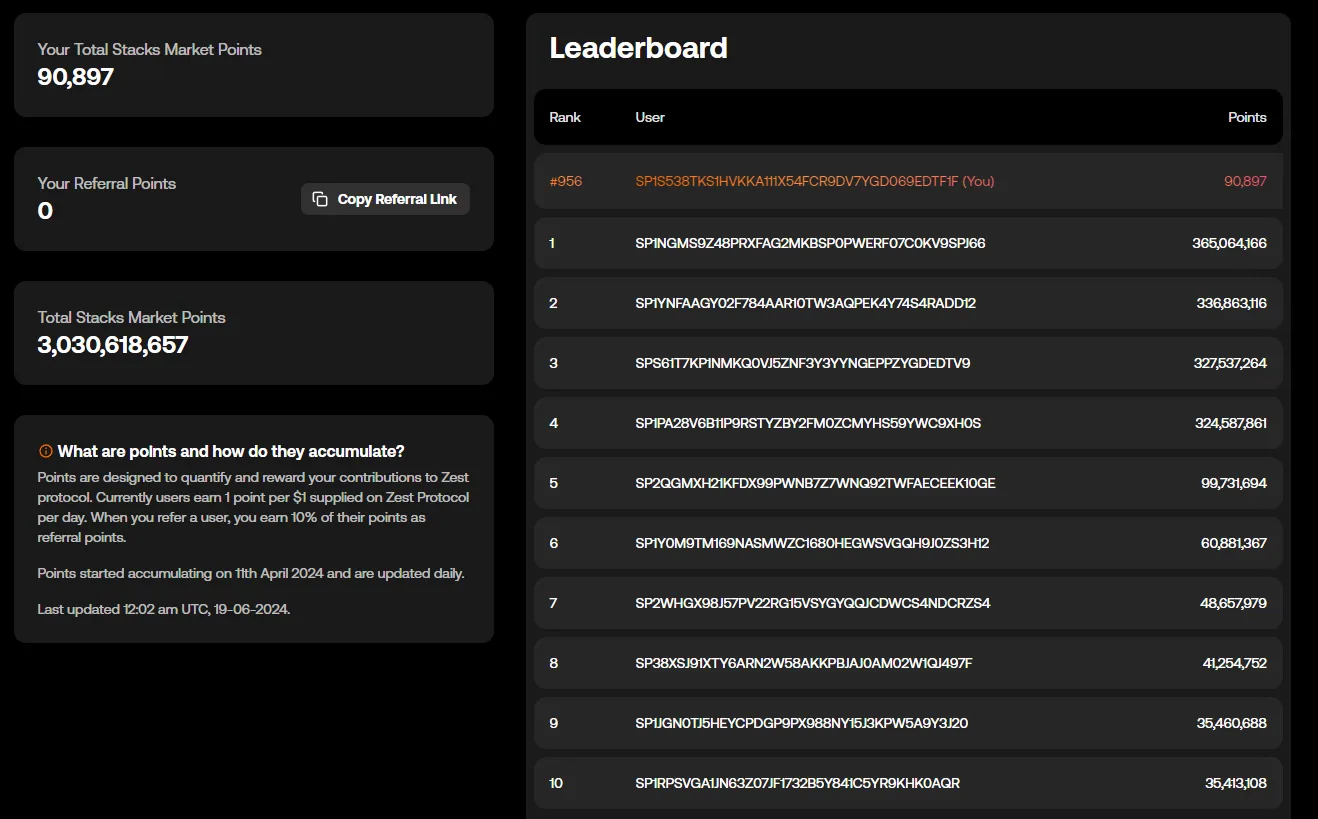
Task: Click rank 8 address SP38XSJ91XTY6
Action: (804, 663)
